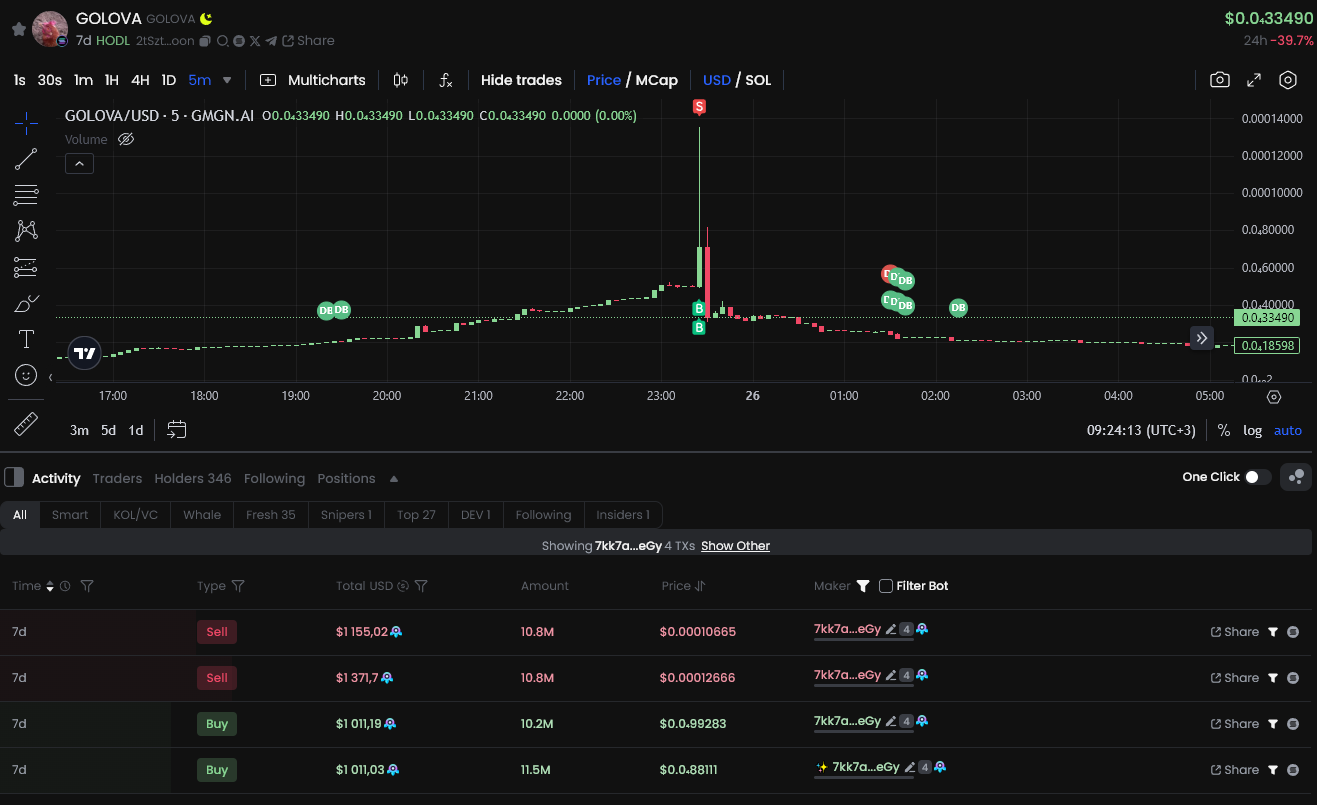Open fullscreen chart mode
This screenshot has height=805, width=1317.
(1254, 80)
